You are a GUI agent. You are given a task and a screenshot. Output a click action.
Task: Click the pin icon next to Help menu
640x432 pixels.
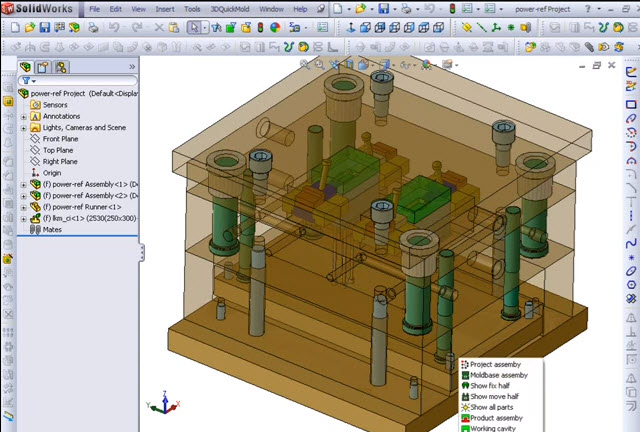click(322, 9)
